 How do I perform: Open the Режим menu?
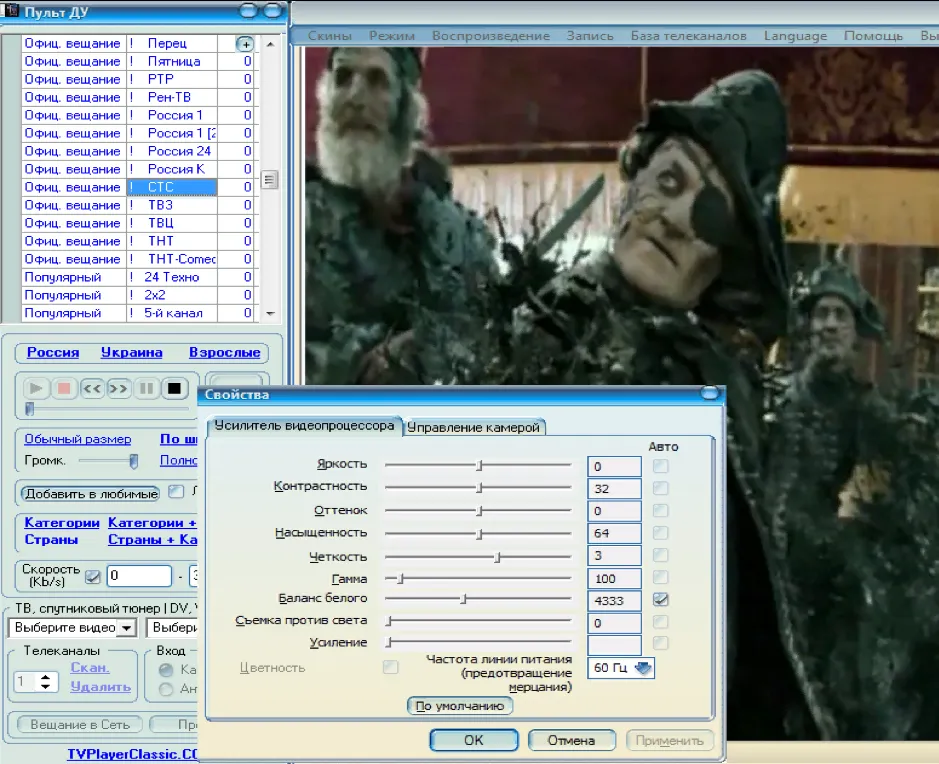[392, 36]
